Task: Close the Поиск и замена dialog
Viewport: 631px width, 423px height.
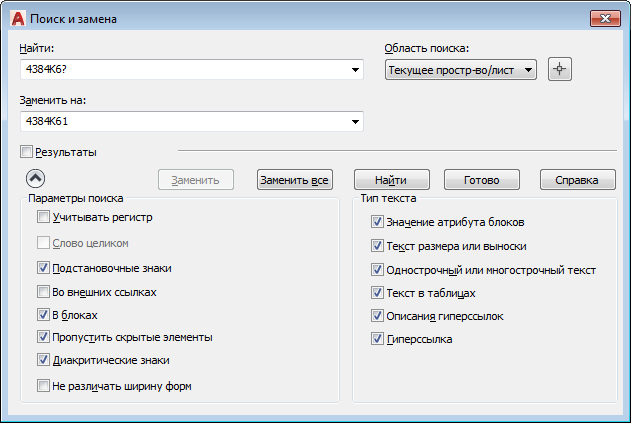Action: tap(604, 19)
